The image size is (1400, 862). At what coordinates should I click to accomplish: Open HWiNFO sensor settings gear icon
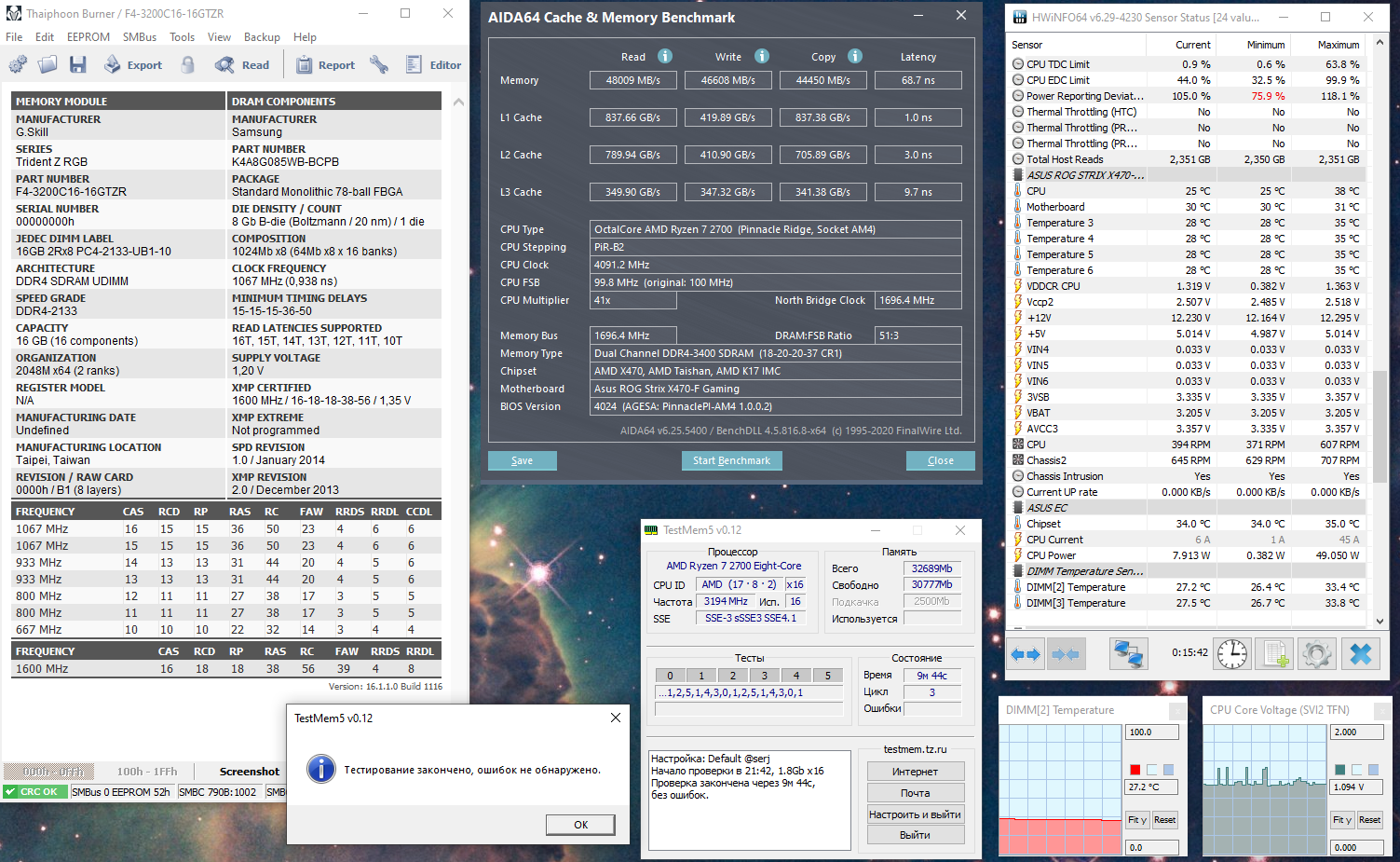click(1317, 654)
